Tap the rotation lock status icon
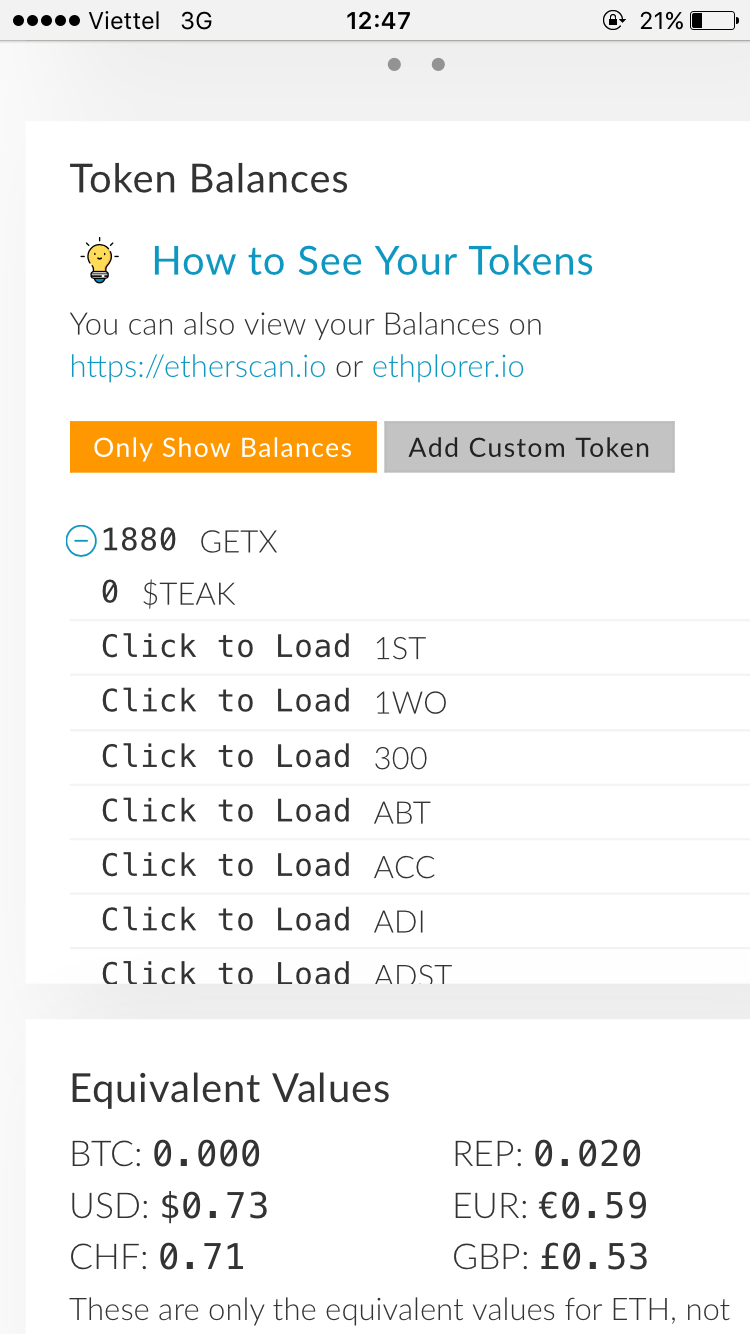Screen dimensions: 750x1334 click(x=612, y=20)
